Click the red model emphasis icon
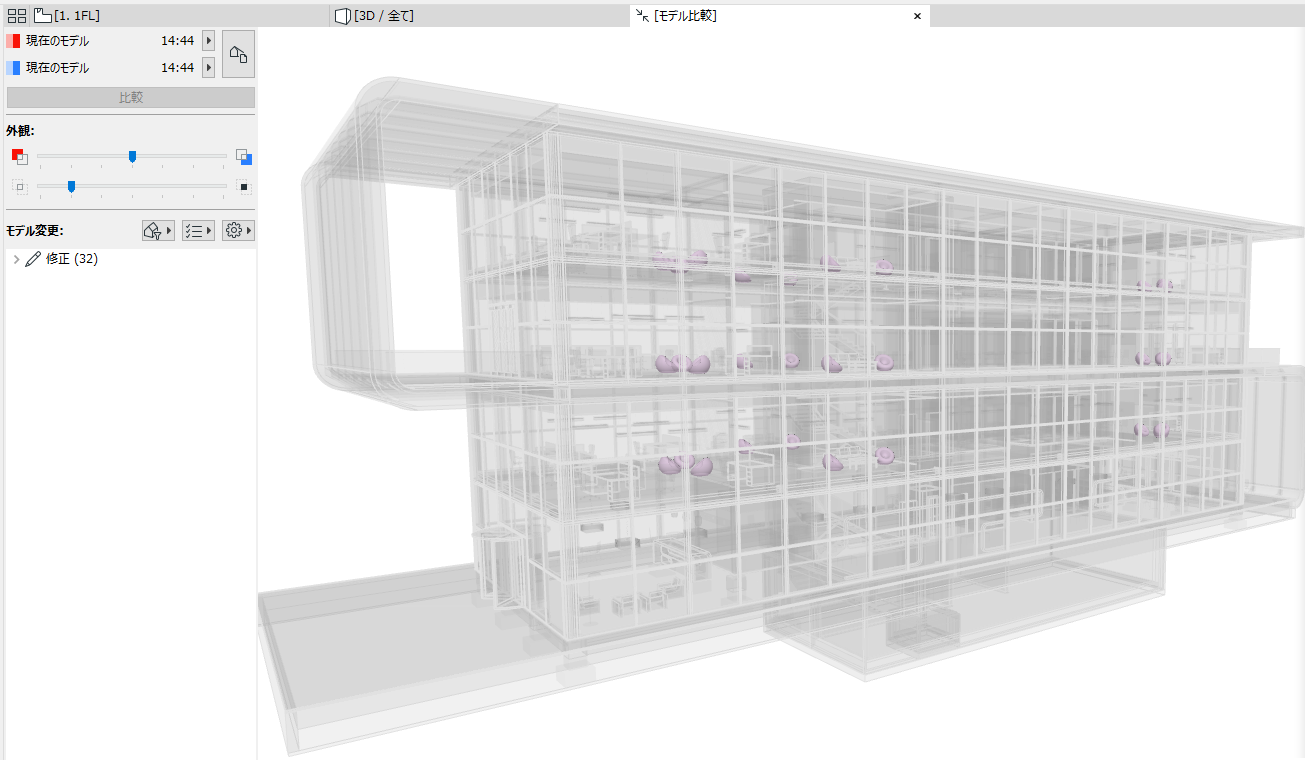Image resolution: width=1305 pixels, height=760 pixels. 19,156
